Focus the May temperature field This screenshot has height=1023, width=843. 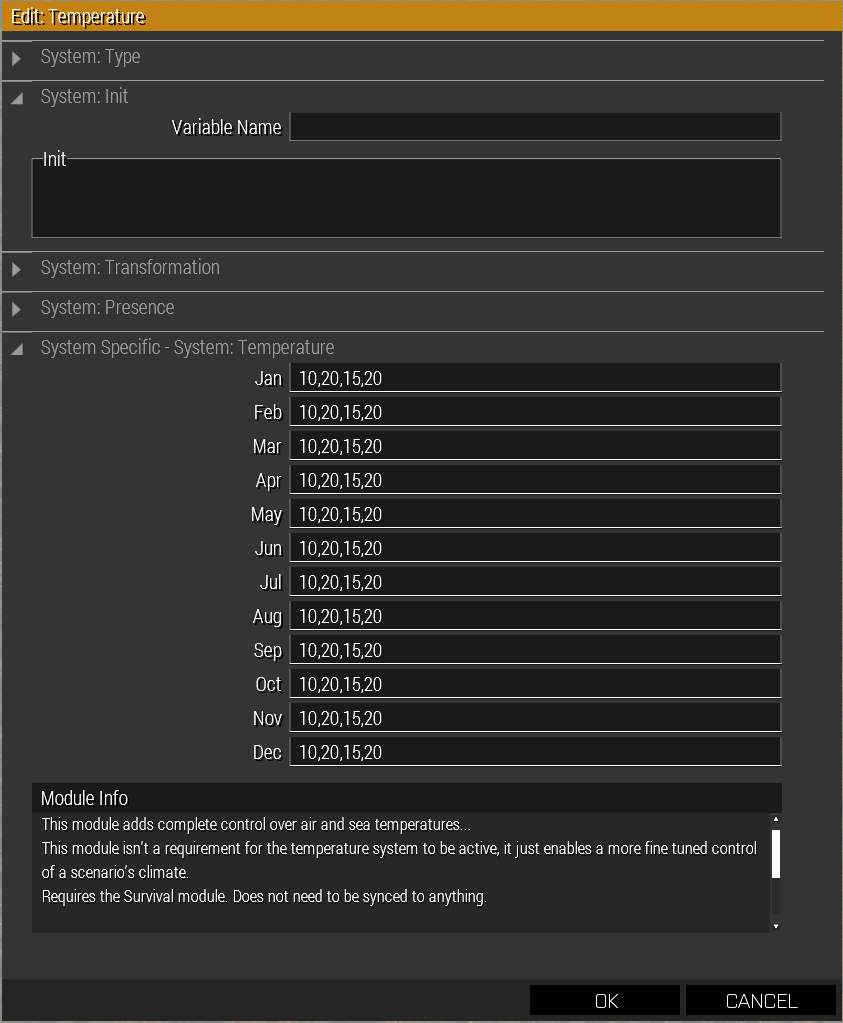534,514
